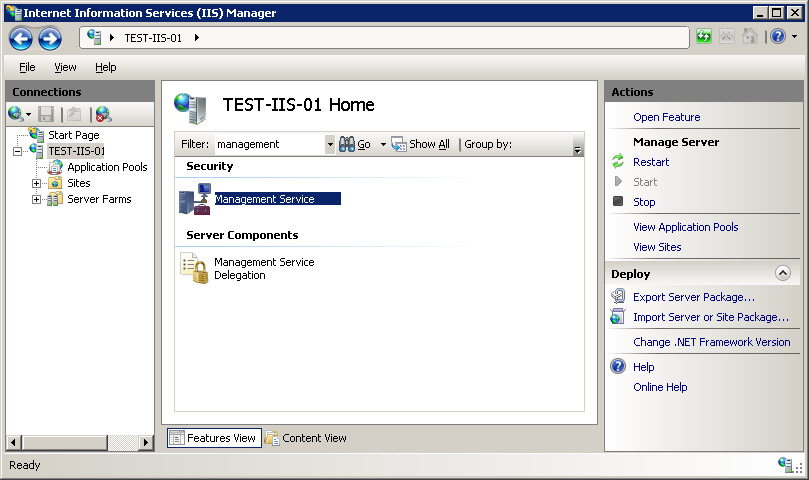This screenshot has width=809, height=480.
Task: Open the Create New Connection dropdown arrow
Action: [28, 115]
